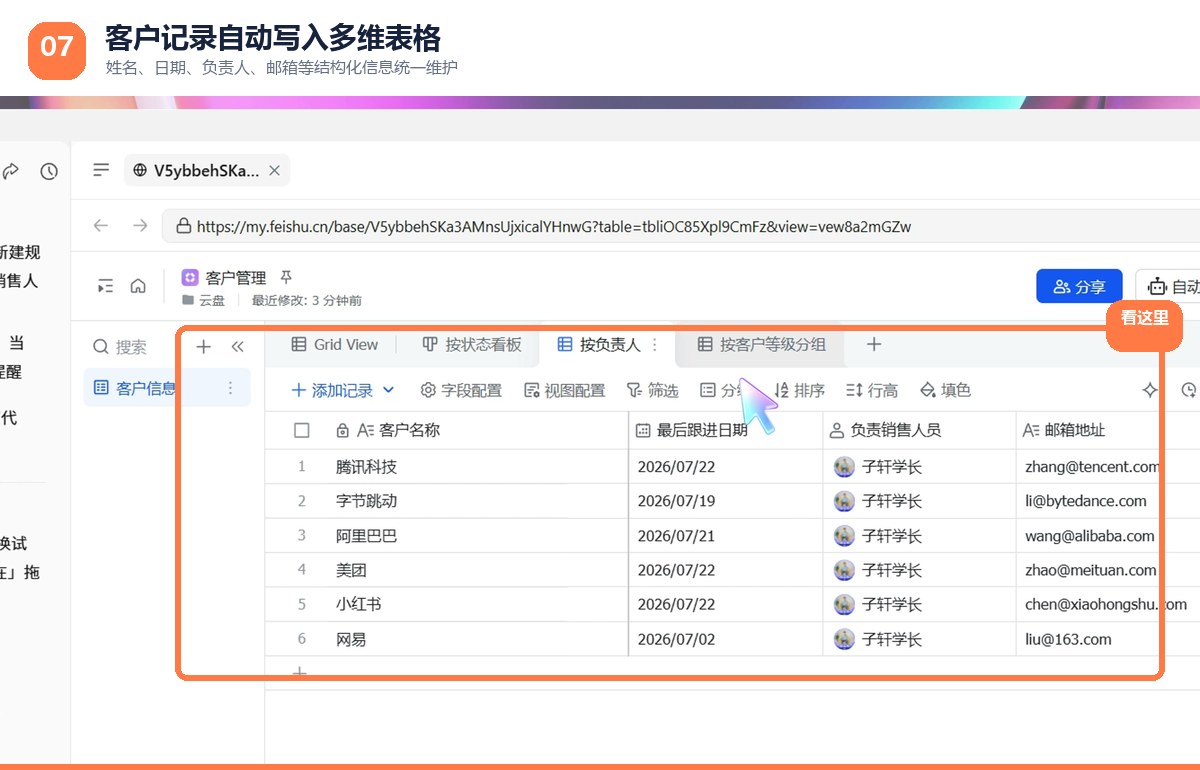The width and height of the screenshot is (1200, 770).
Task: Go forward with the right arrow
Action: pos(141,226)
